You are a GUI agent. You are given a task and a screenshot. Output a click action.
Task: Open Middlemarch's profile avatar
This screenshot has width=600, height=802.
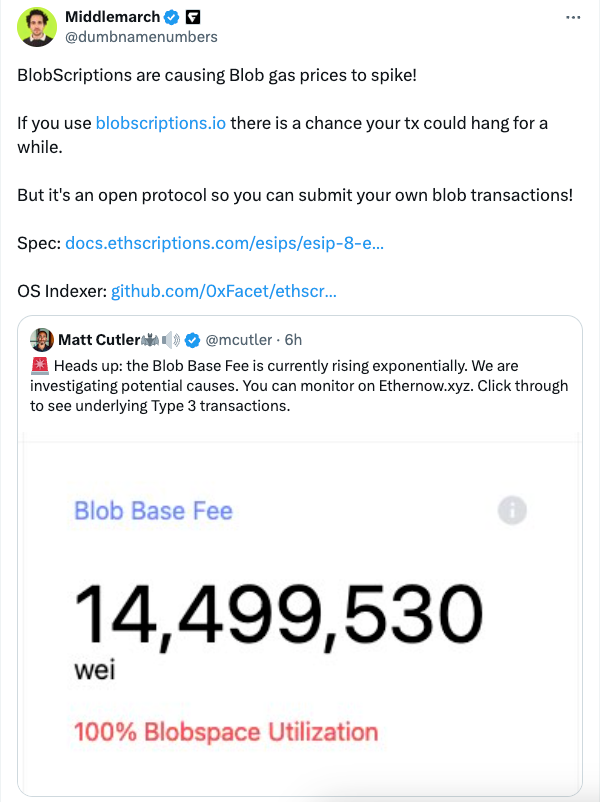37,27
